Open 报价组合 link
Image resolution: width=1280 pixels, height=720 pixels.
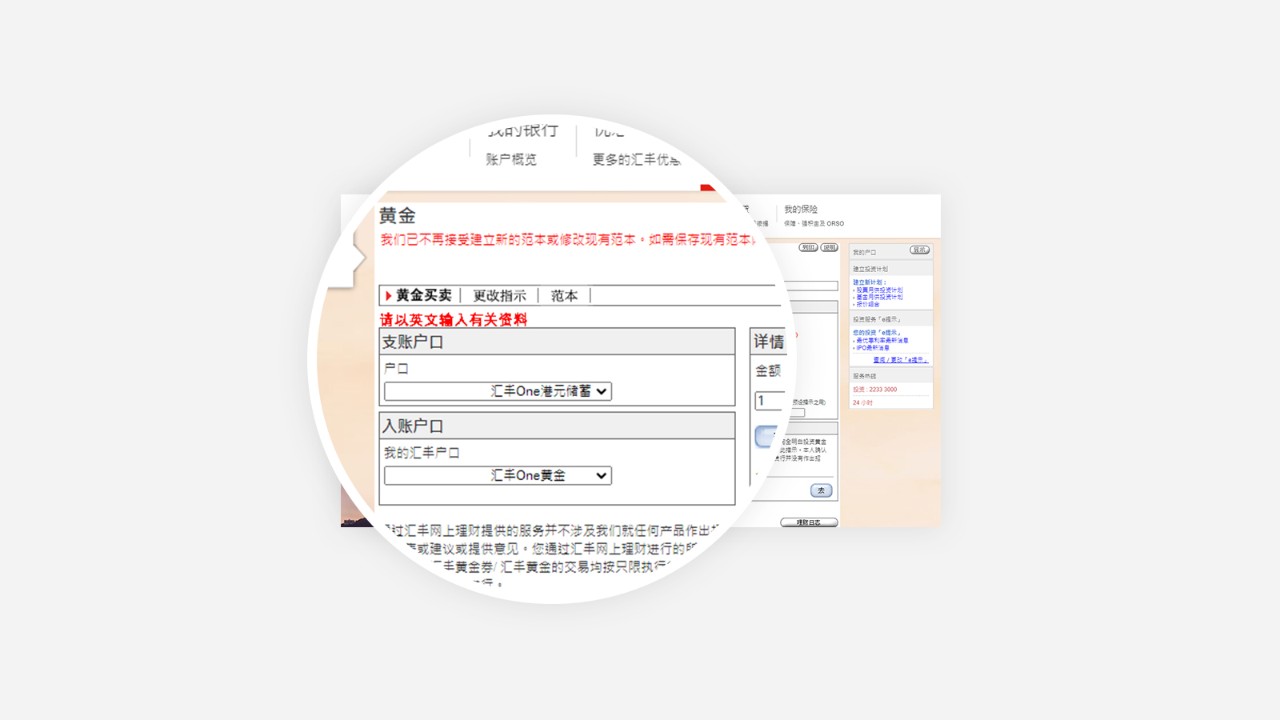click(x=867, y=304)
